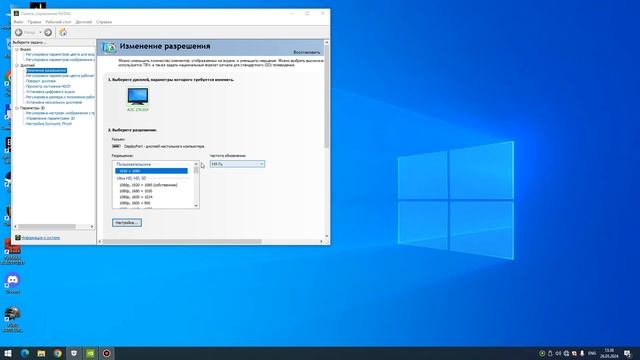Open the Home icon in NVIDIA toolbar

(x=63, y=32)
